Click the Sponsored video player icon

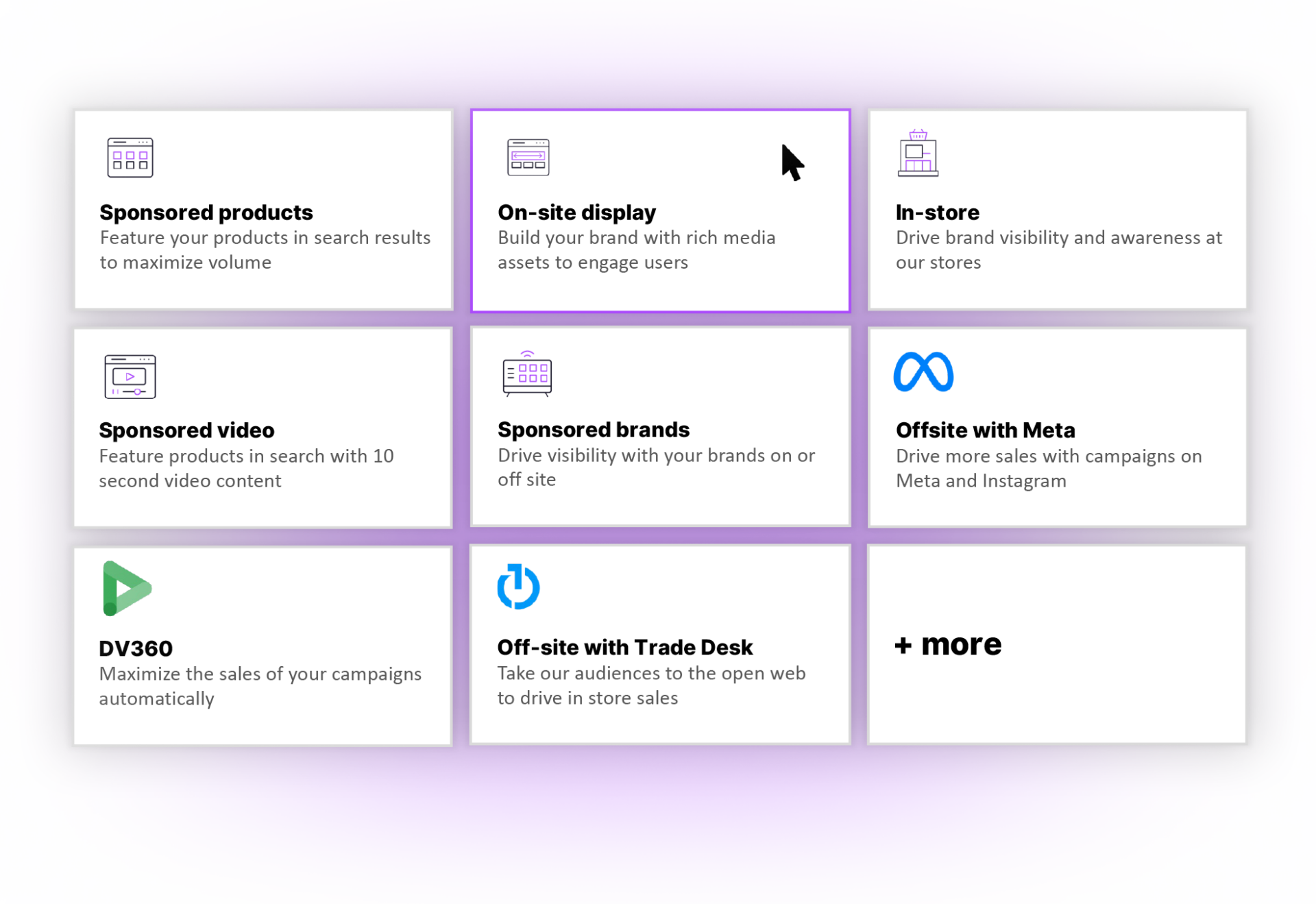click(130, 376)
